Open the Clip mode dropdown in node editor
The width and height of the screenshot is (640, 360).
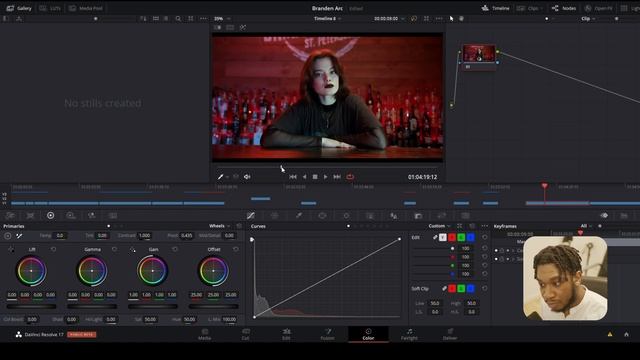(588, 19)
